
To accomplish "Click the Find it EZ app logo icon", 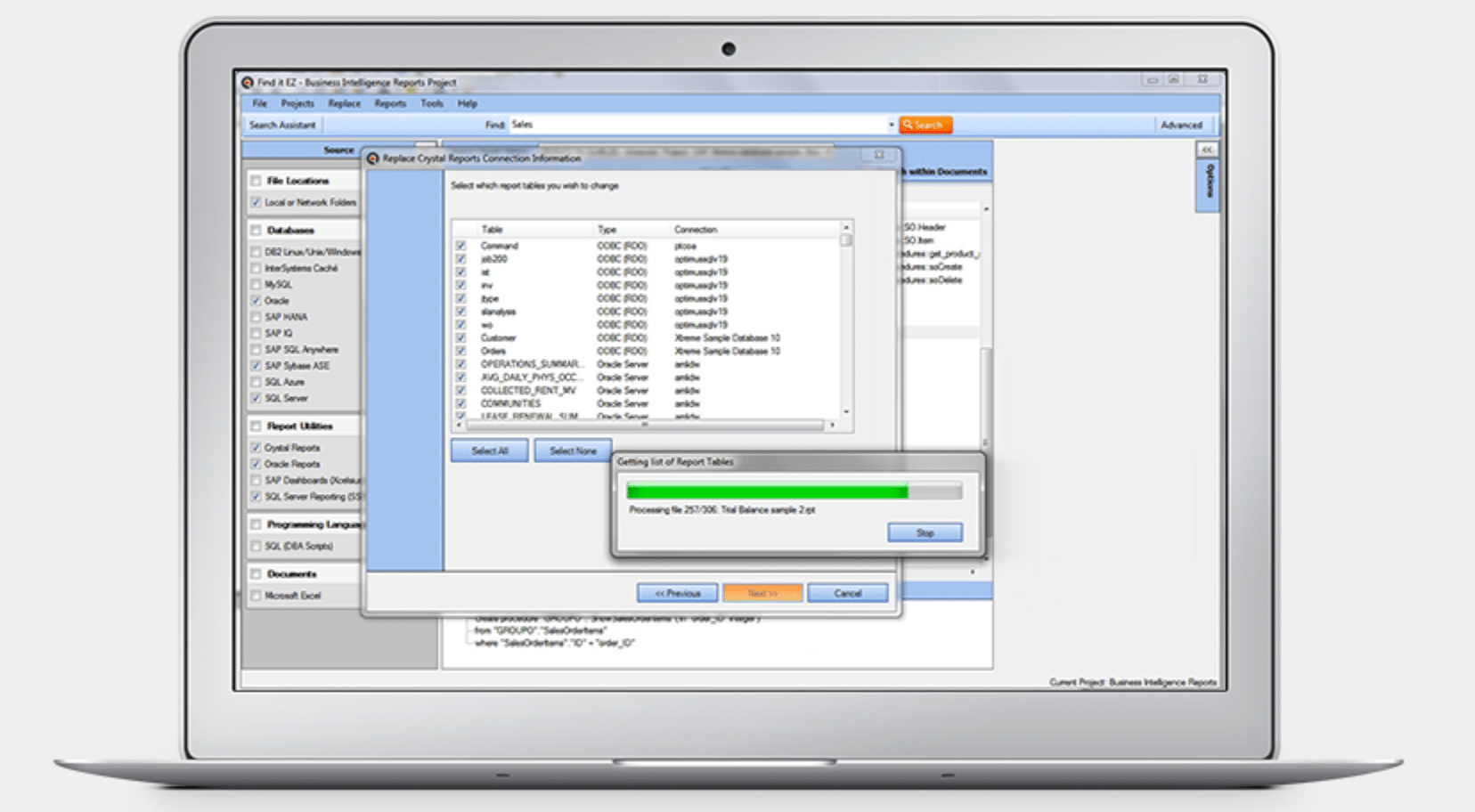I will click(x=248, y=83).
